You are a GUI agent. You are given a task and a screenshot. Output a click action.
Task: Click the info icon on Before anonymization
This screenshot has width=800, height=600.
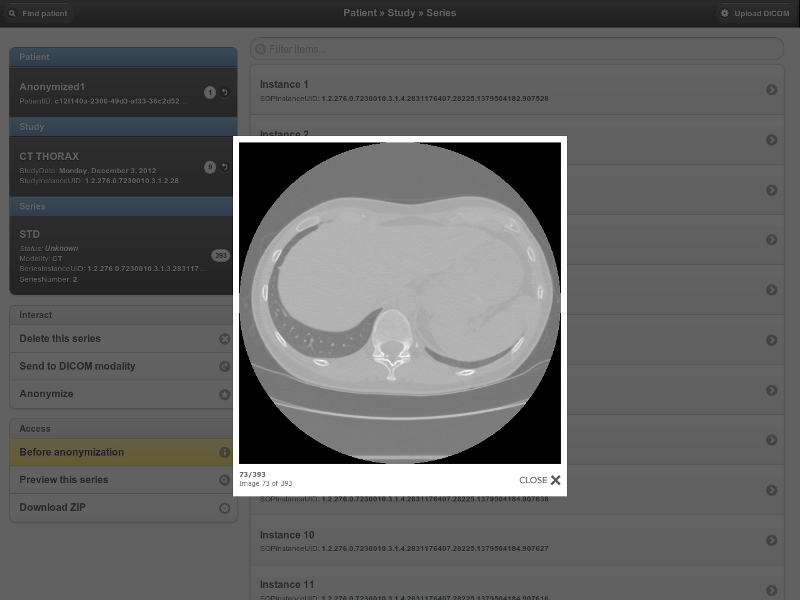click(225, 452)
